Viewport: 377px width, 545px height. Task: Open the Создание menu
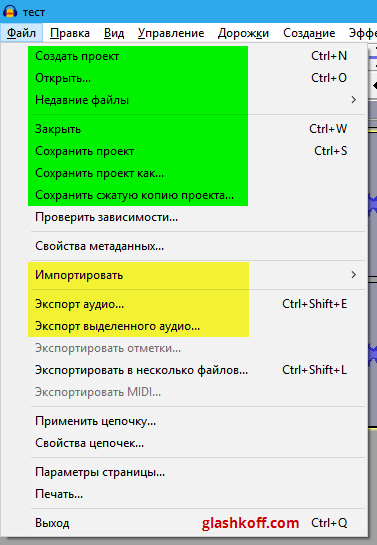tap(309, 33)
